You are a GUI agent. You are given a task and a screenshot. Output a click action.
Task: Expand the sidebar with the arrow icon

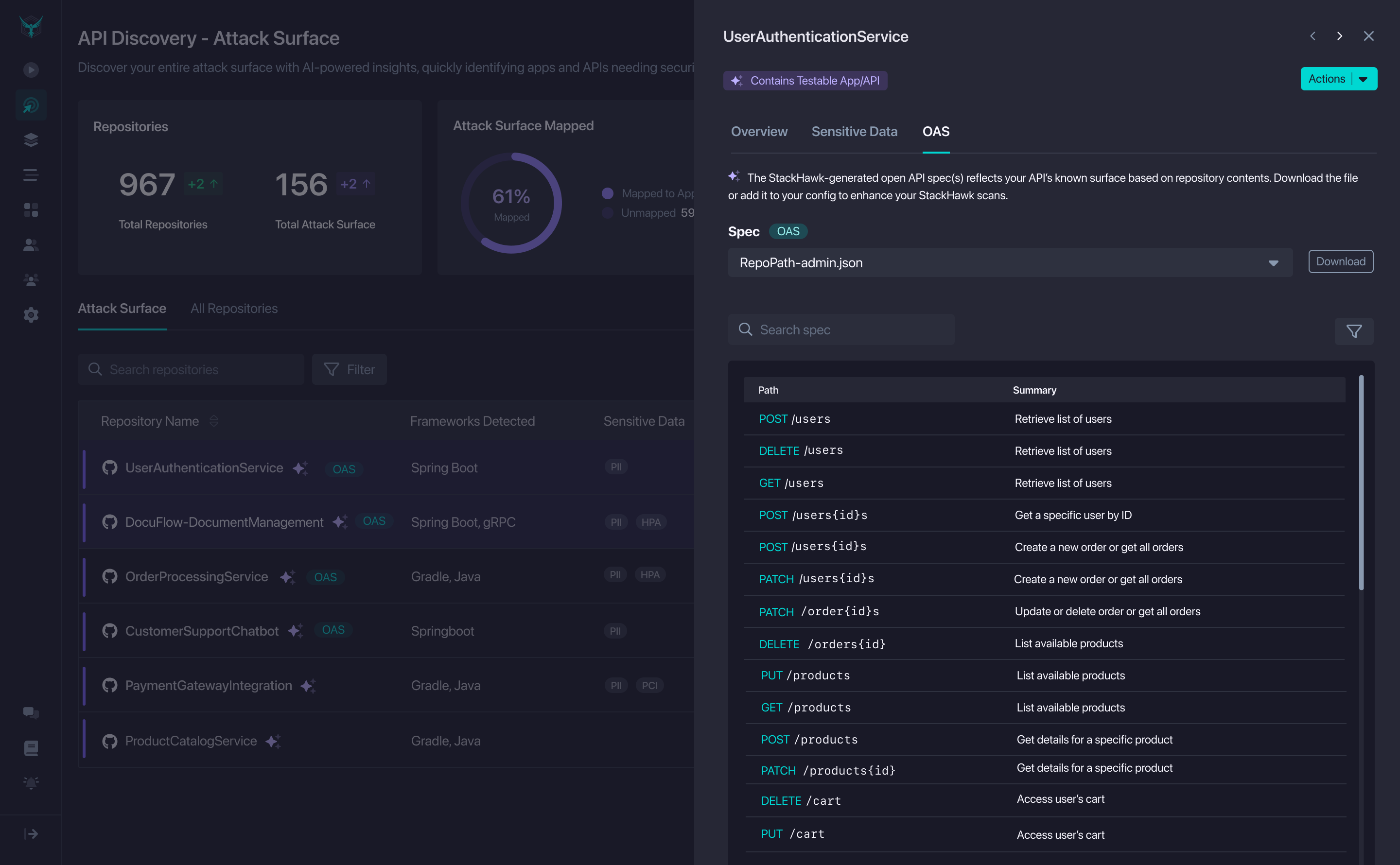point(31,833)
